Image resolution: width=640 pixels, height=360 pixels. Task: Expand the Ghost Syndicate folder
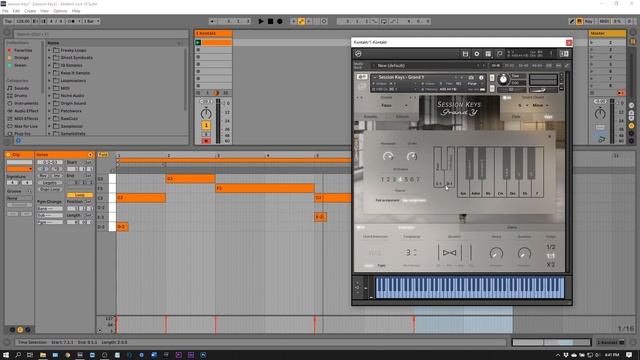[x=49, y=58]
